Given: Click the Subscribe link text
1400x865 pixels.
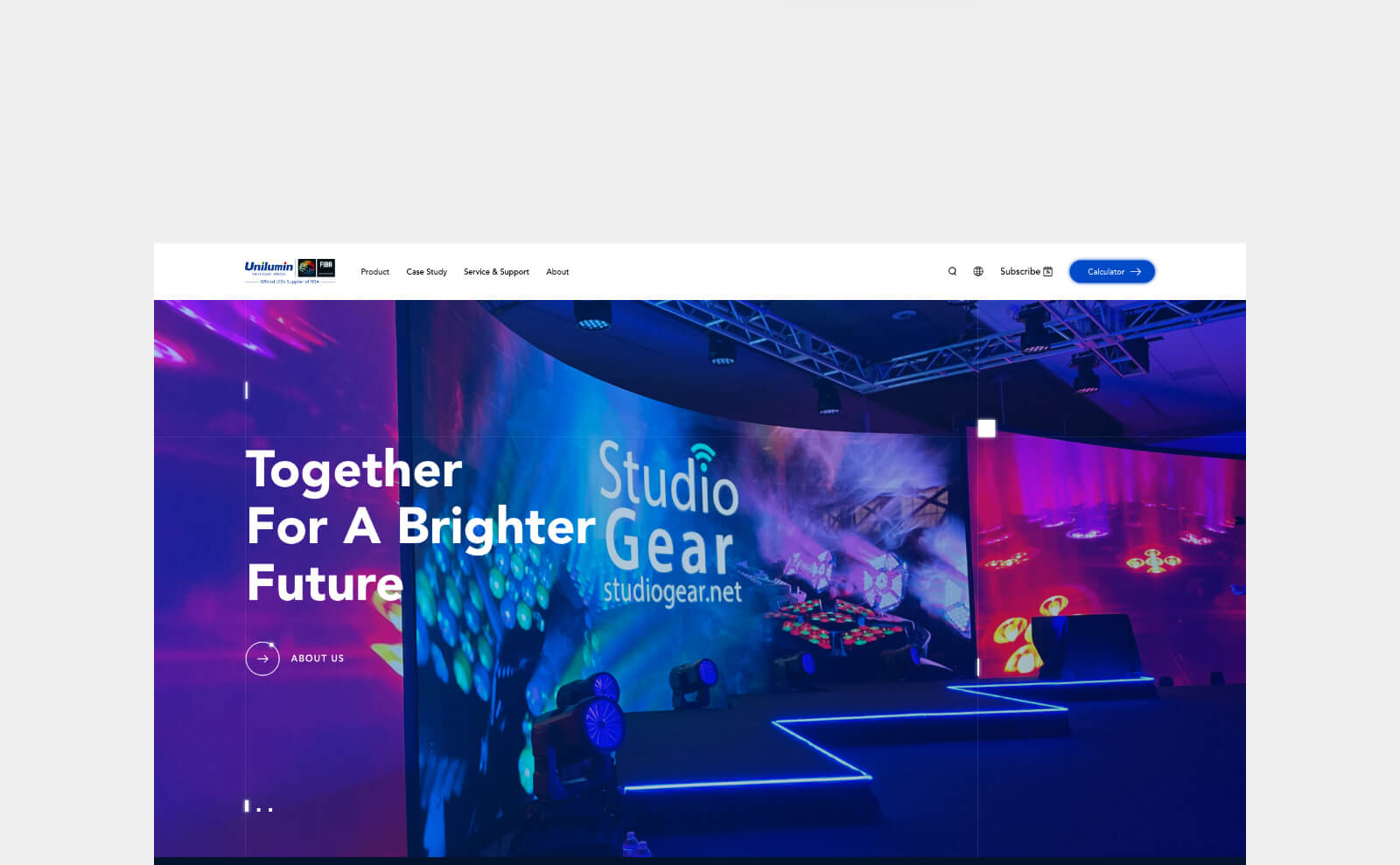Looking at the screenshot, I should click(x=1019, y=272).
